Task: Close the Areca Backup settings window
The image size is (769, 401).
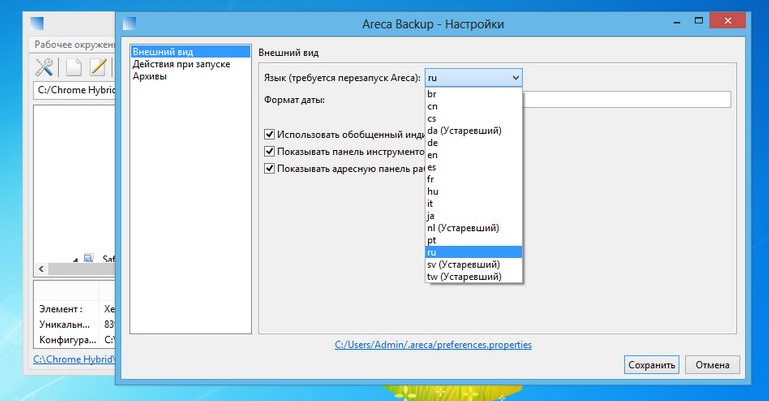Action: [727, 21]
